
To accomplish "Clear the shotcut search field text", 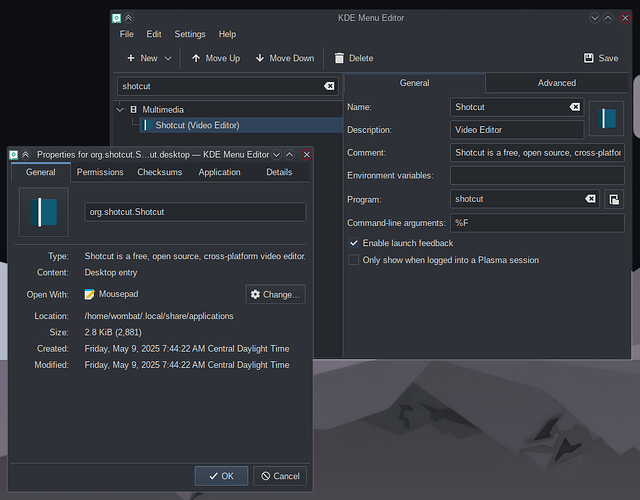I will pos(329,86).
